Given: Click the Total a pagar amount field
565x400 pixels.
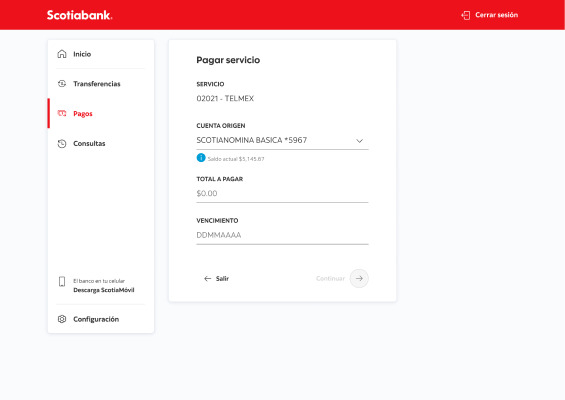Looking at the screenshot, I should (282, 194).
